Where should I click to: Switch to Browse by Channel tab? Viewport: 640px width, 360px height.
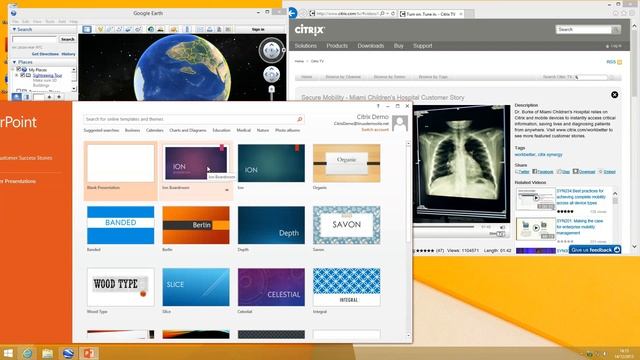[x=343, y=77]
